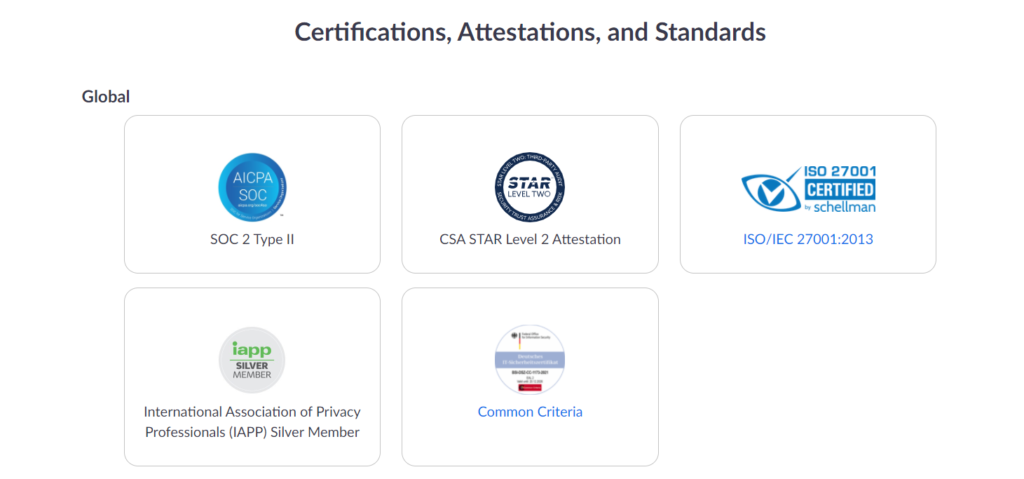Screen dimensions: 1024x479
Task: Click the Common Criteria certificate seal icon
Action: tap(530, 359)
